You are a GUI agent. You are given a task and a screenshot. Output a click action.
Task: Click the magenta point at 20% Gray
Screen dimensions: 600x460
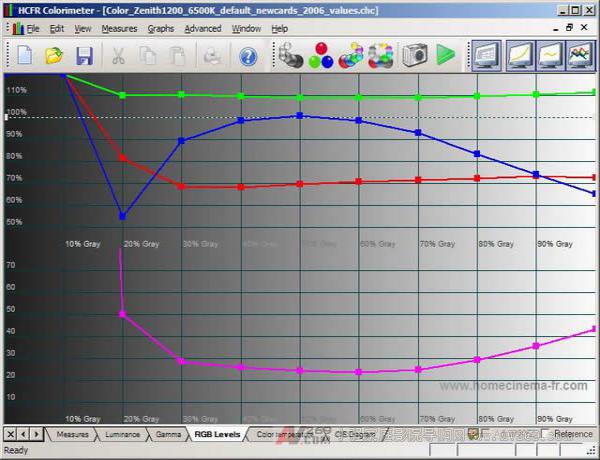(x=122, y=314)
